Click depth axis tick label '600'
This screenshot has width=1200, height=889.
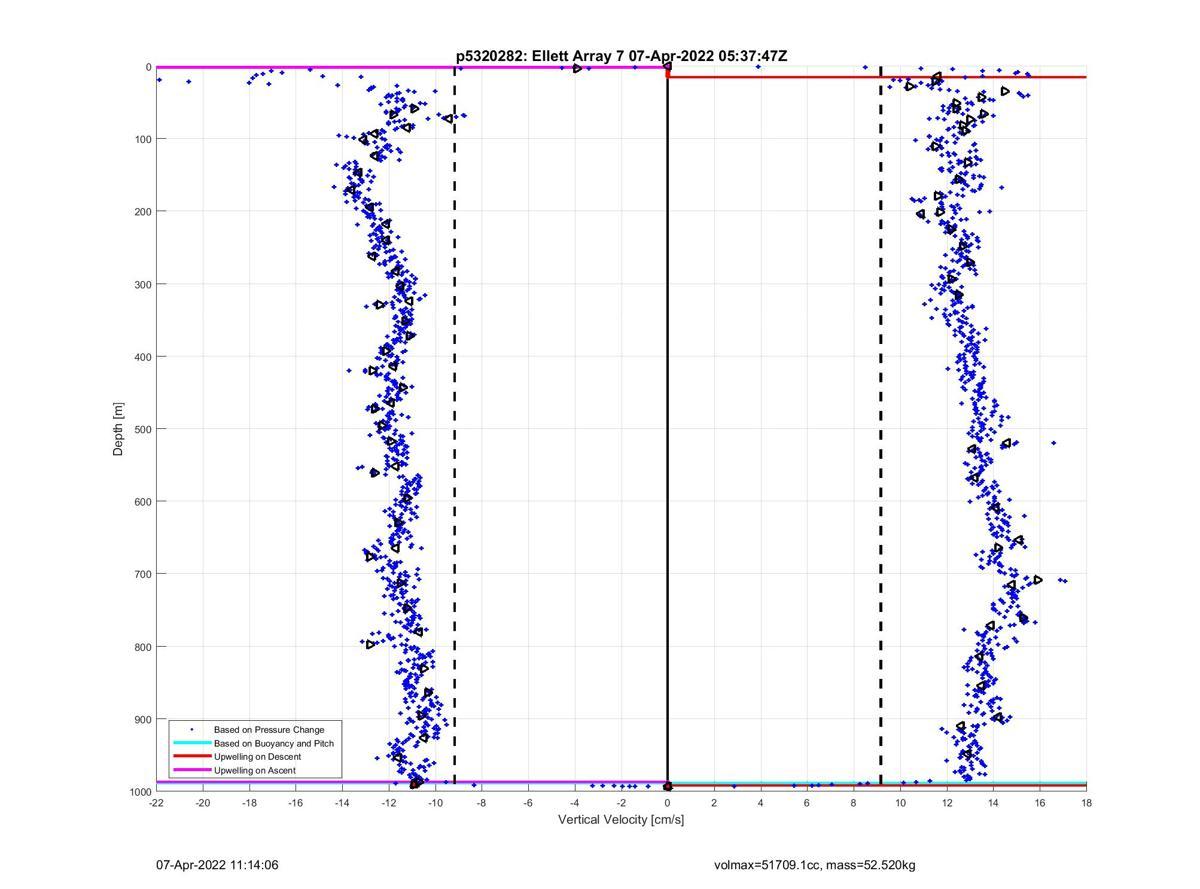143,501
